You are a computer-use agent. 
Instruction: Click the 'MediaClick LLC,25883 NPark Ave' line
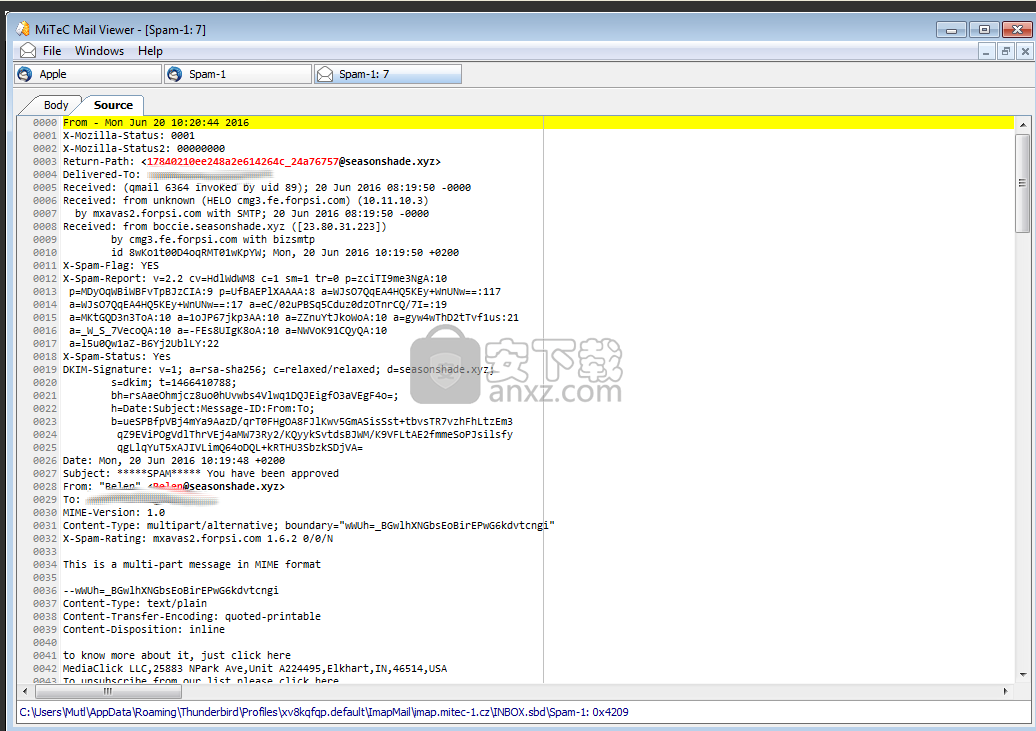click(255, 668)
